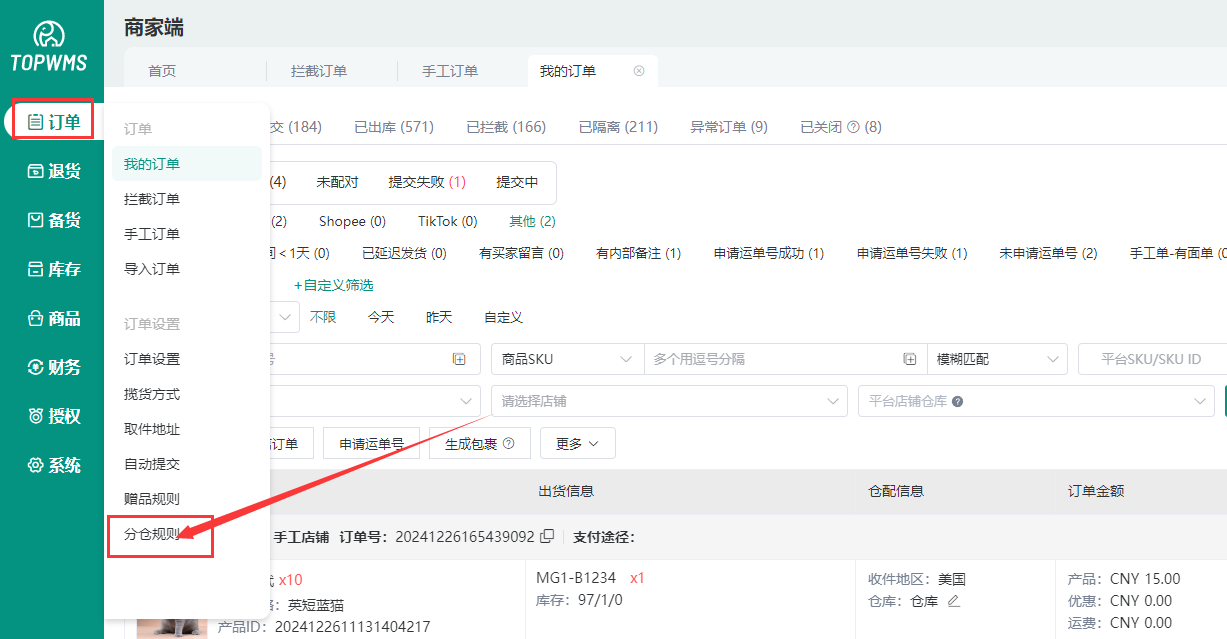The height and width of the screenshot is (639, 1227).
Task: Open the 商品 sidebar section
Action: (54, 318)
